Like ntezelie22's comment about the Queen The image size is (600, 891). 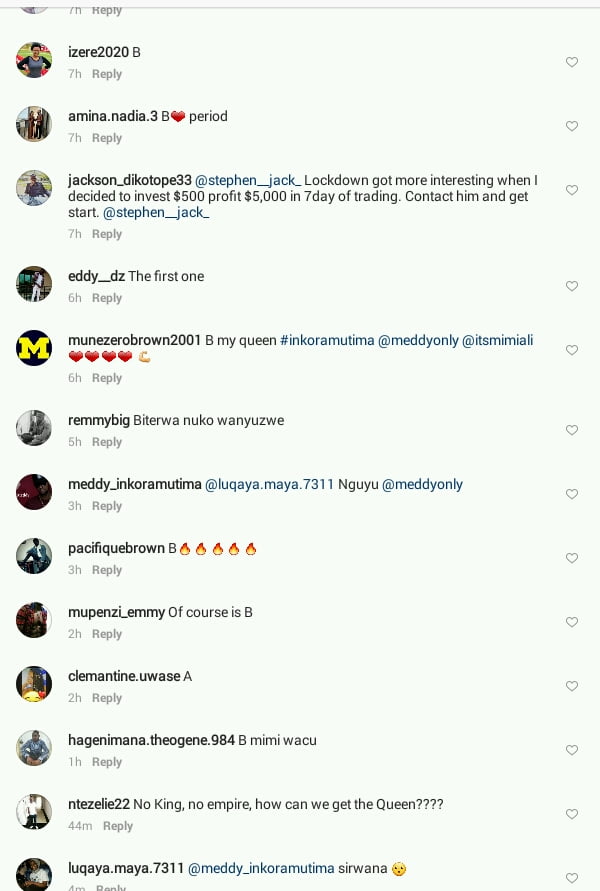click(572, 814)
